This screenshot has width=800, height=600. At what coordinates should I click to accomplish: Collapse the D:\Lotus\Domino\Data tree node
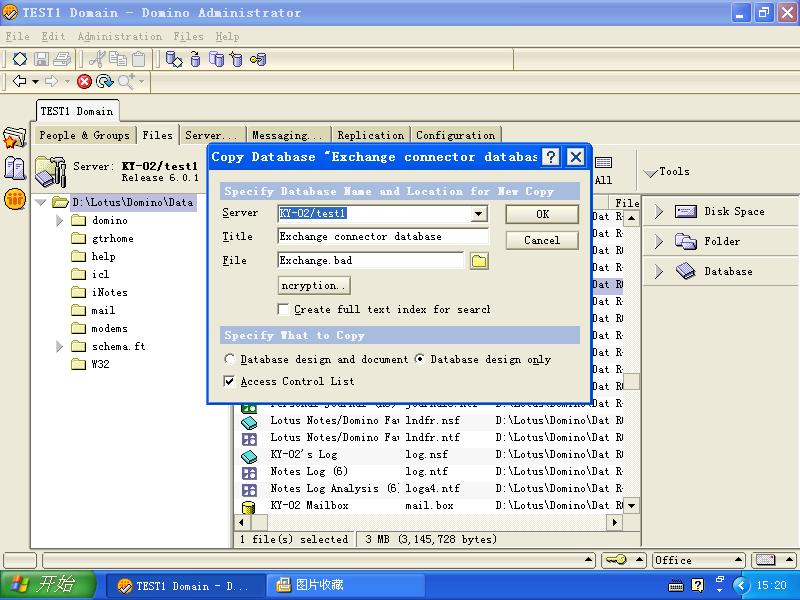[41, 203]
